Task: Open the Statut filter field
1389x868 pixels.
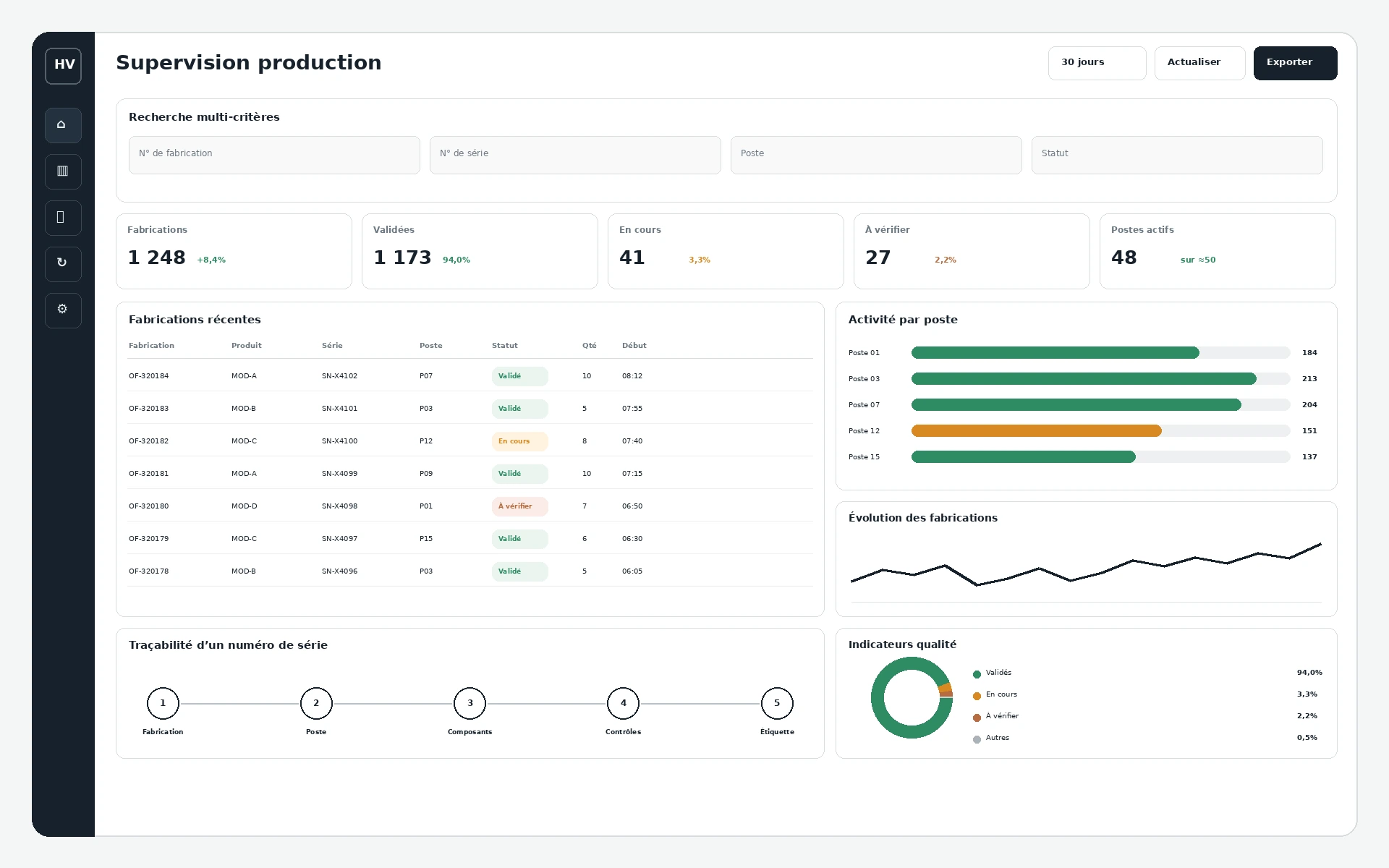Action: click(x=1177, y=155)
